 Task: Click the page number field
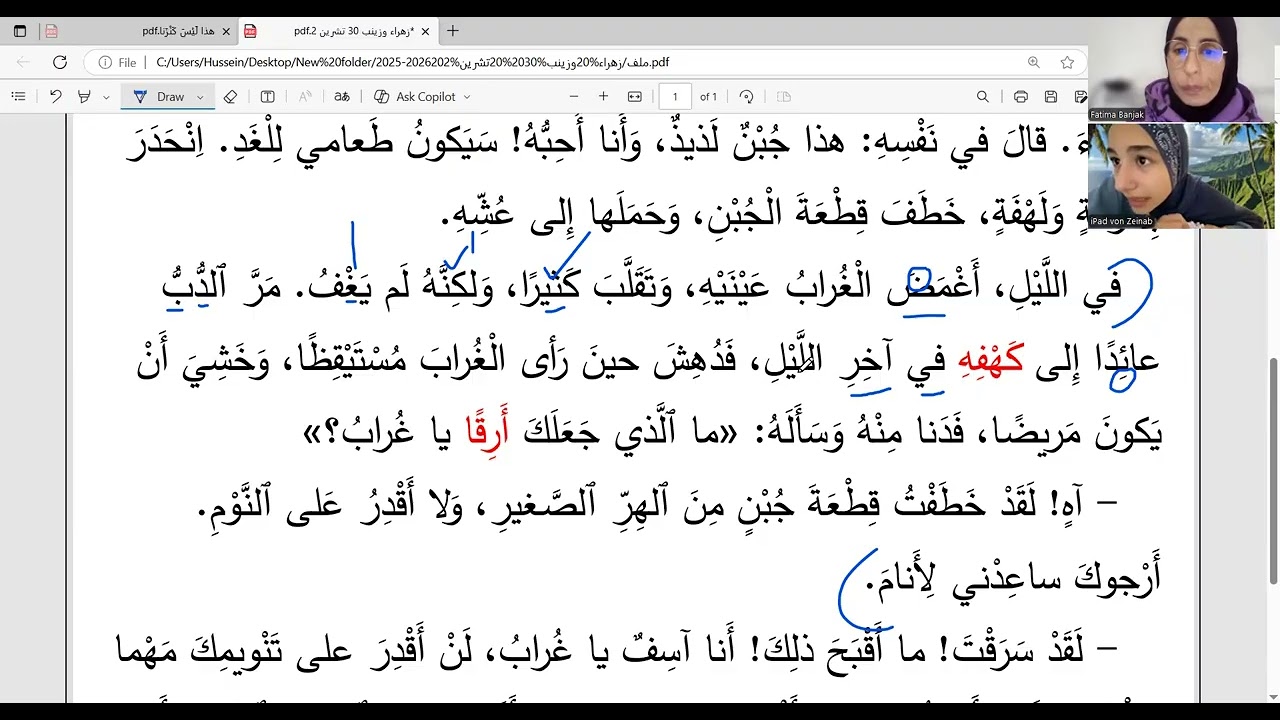point(675,97)
